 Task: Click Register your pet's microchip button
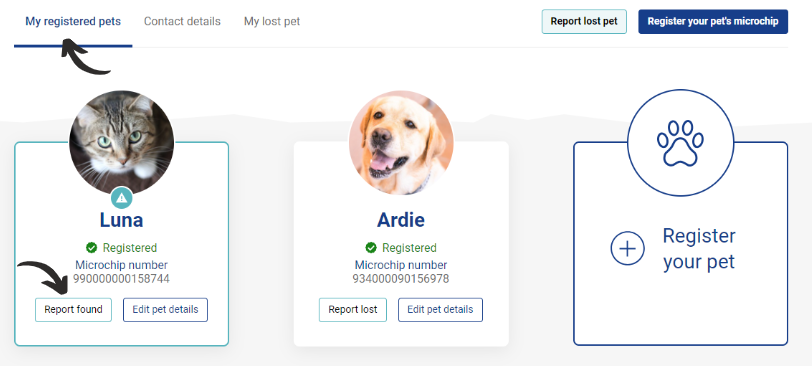pyautogui.click(x=713, y=22)
